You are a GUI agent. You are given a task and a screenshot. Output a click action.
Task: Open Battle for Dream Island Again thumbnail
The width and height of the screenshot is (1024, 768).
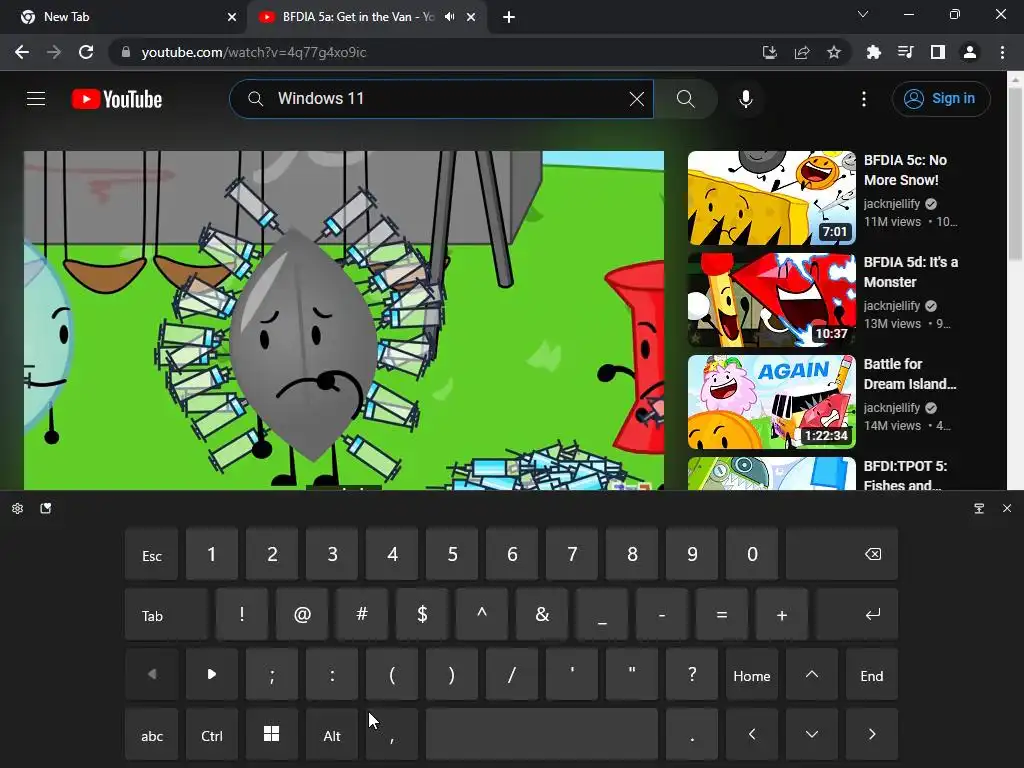pos(771,402)
